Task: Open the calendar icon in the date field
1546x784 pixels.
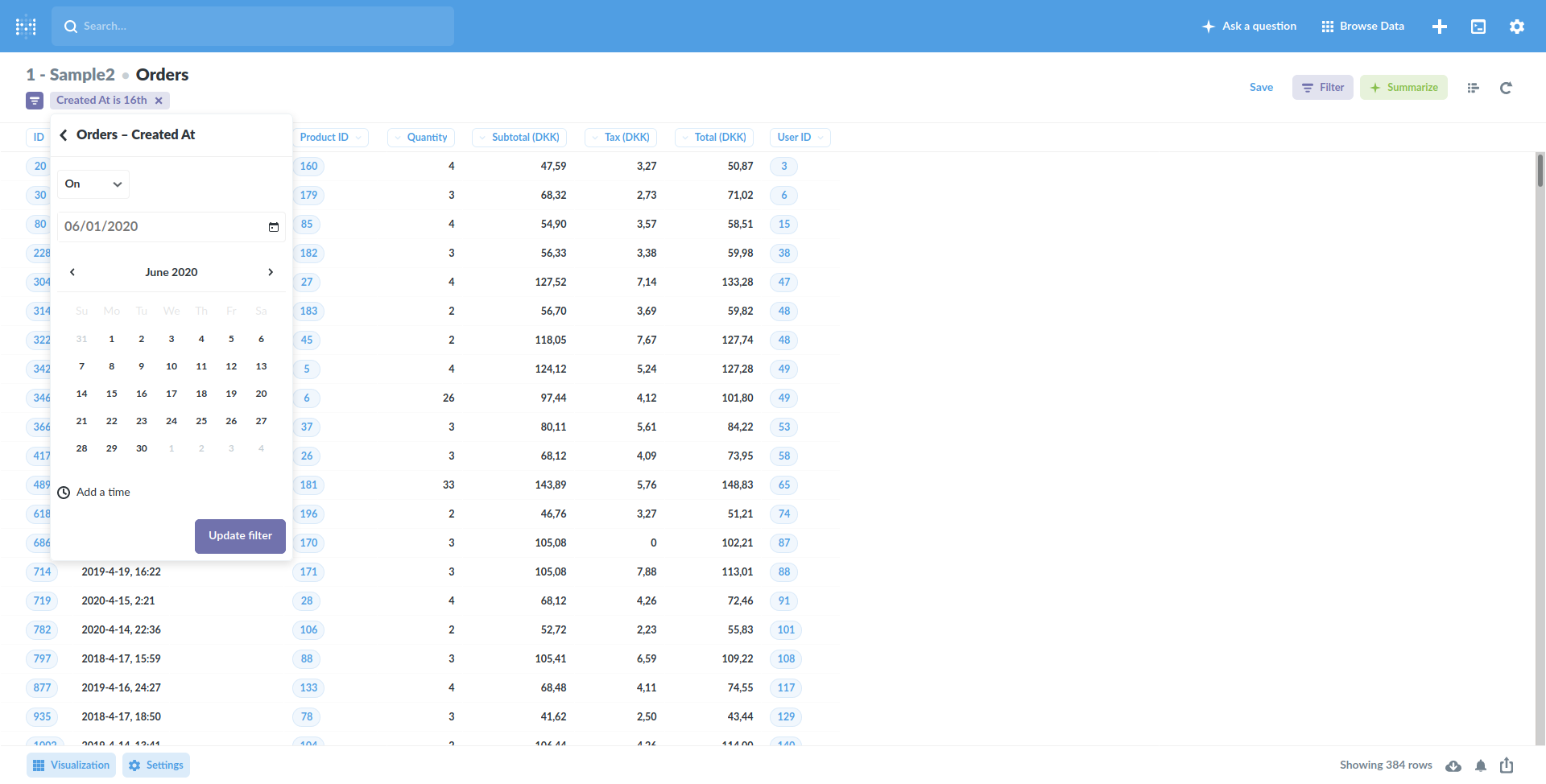Action: [x=273, y=226]
